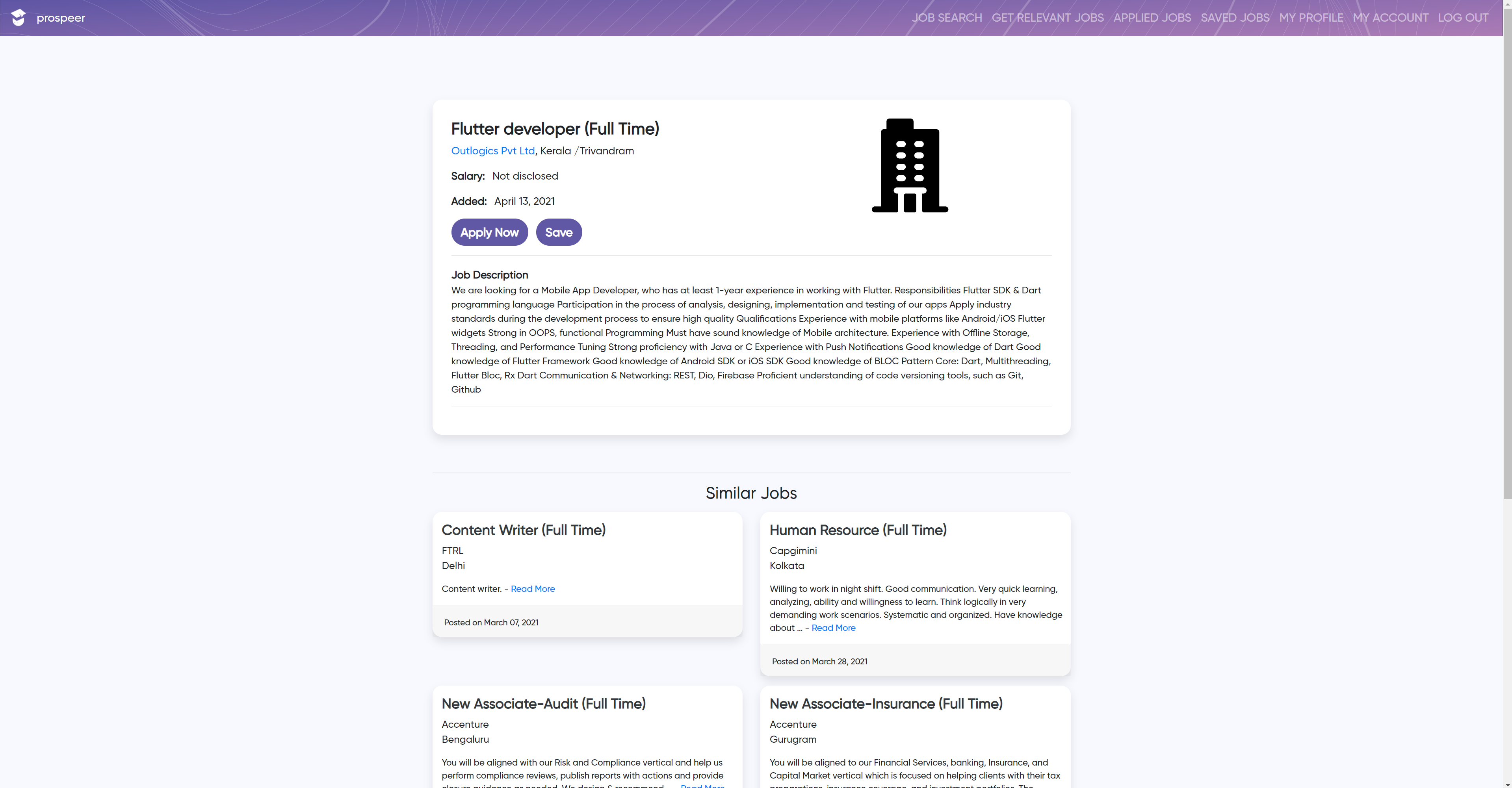
Task: Click the Capgimini company name
Action: click(793, 551)
